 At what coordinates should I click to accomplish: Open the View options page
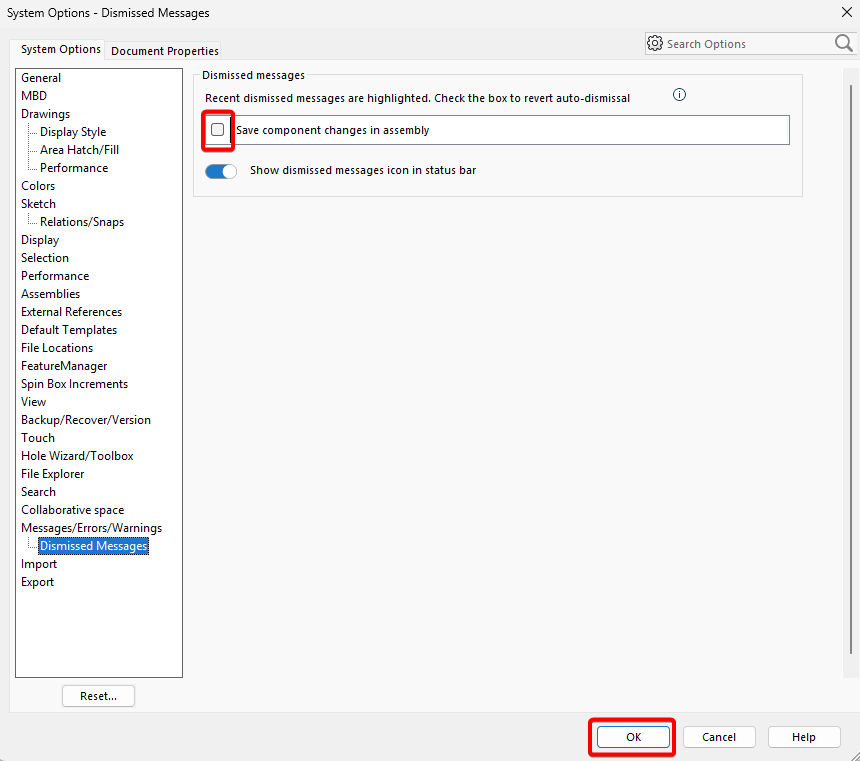(33, 402)
